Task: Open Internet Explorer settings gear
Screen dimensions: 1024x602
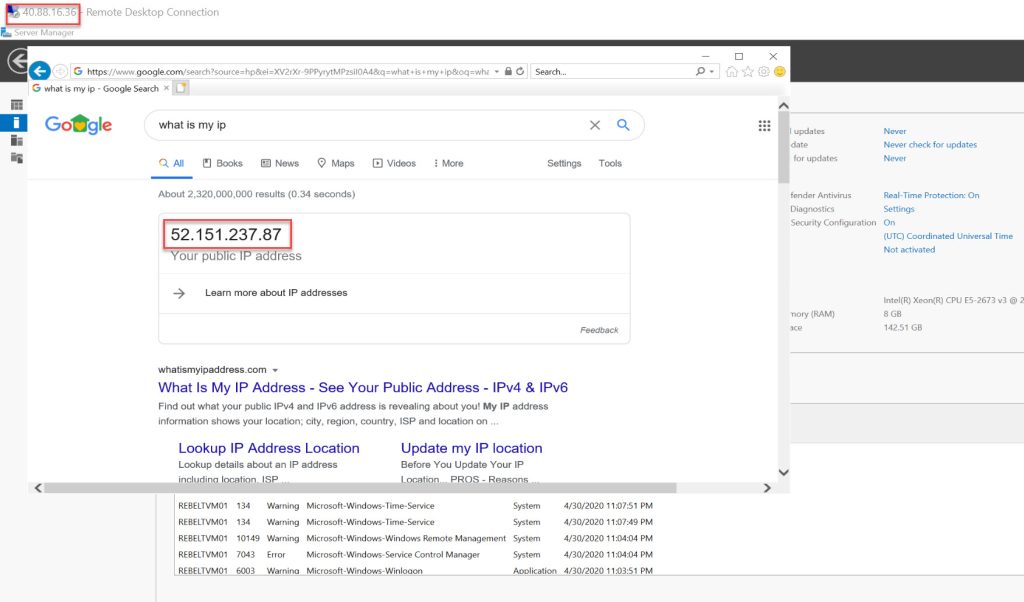Action: (x=762, y=71)
